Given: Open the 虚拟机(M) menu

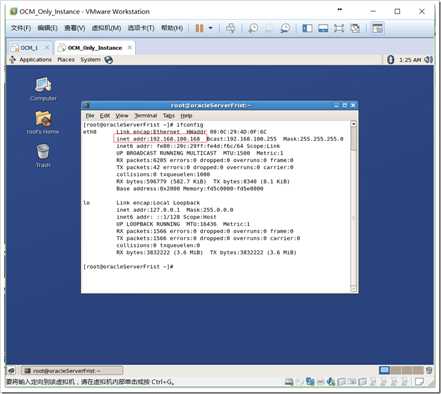Looking at the screenshot, I should 106,28.
